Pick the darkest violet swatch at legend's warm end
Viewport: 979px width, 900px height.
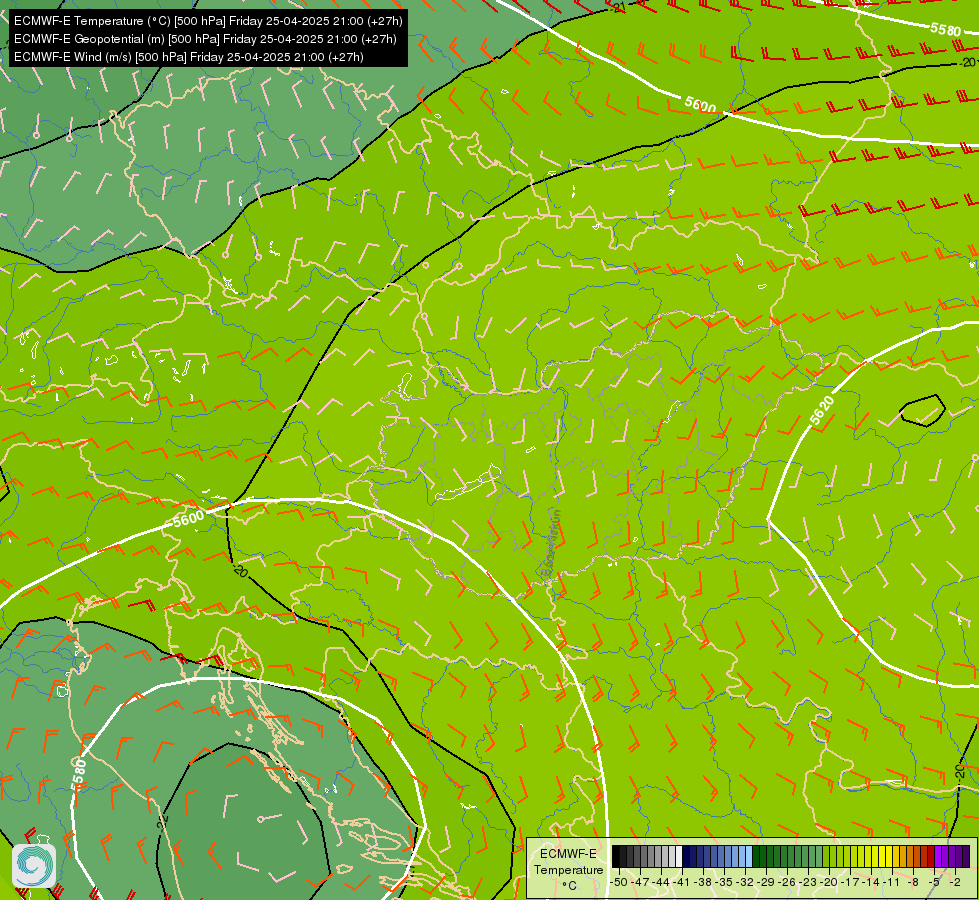point(967,856)
